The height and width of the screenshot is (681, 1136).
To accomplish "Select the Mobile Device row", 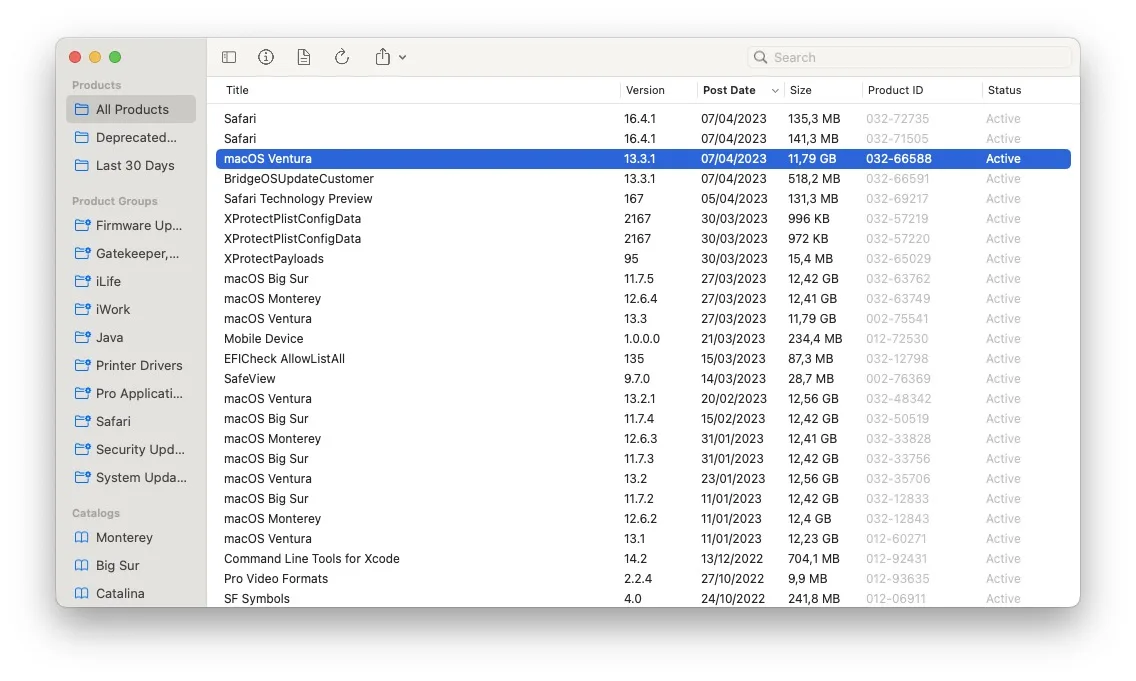I will (643, 339).
